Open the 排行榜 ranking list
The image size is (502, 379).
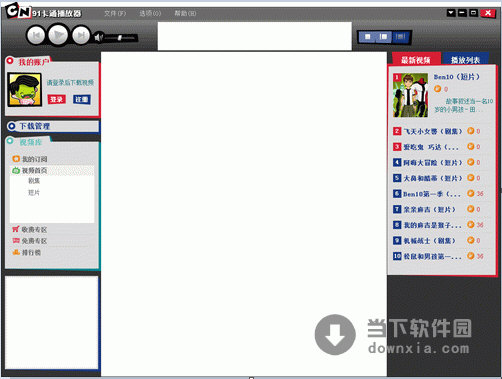(x=31, y=252)
